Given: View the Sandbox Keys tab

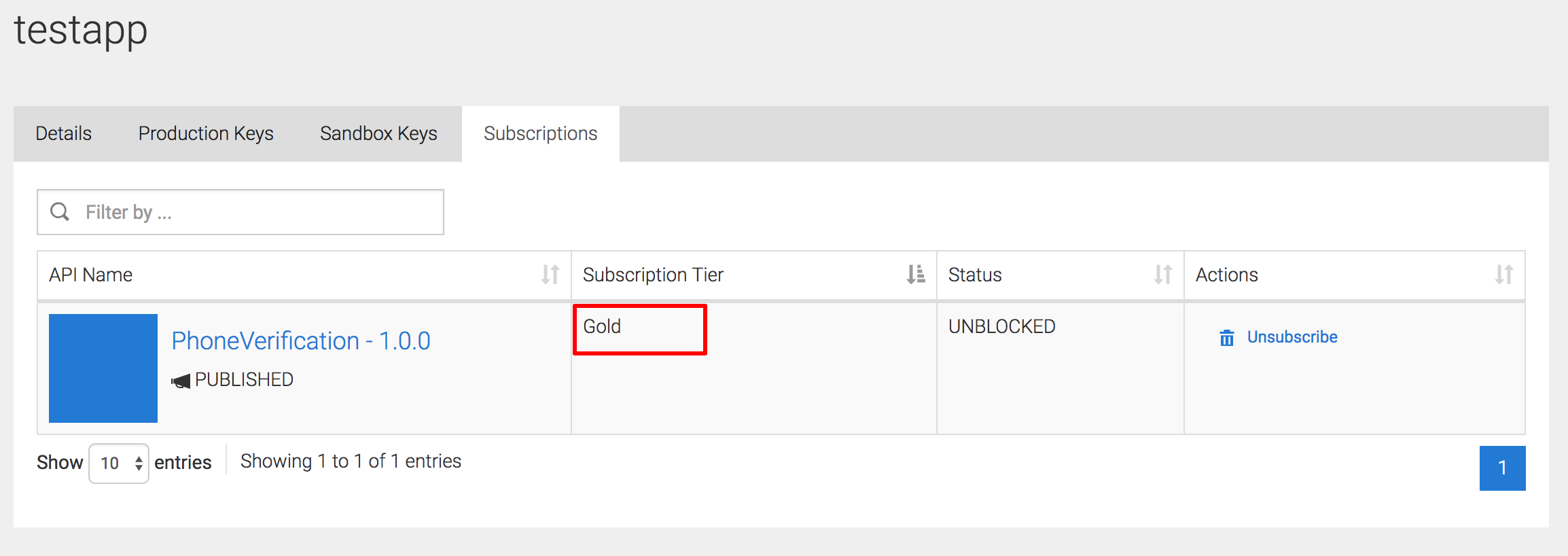Looking at the screenshot, I should click(x=378, y=133).
